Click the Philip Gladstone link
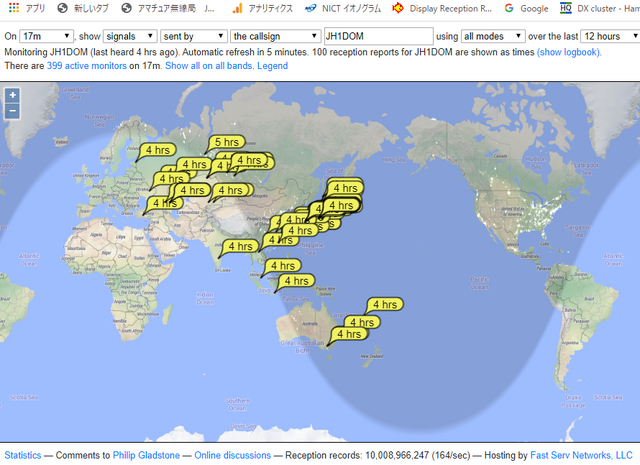Viewport: 640px width, 465px height. [x=146, y=455]
